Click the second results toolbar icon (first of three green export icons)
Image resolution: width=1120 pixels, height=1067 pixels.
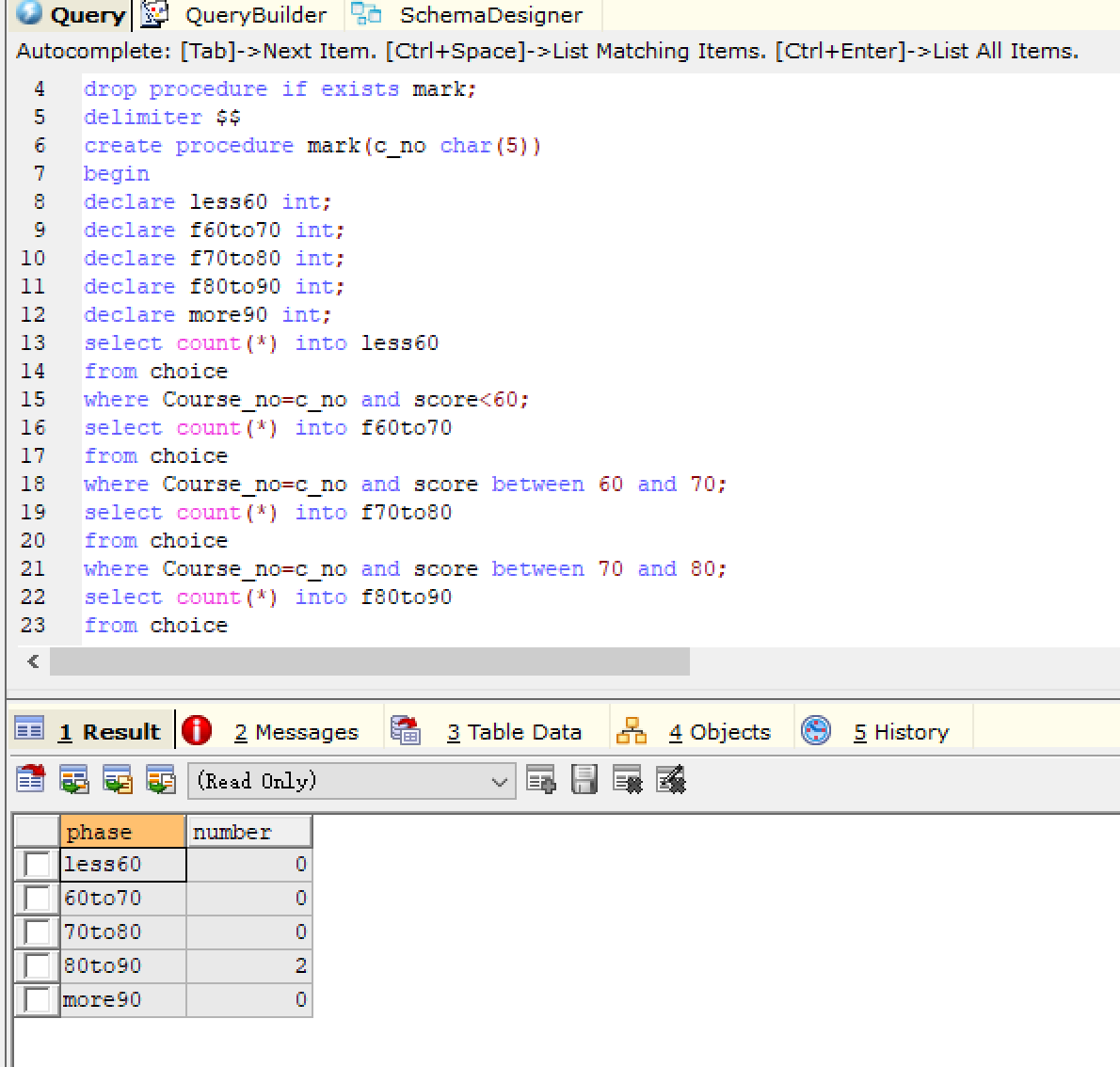74,779
